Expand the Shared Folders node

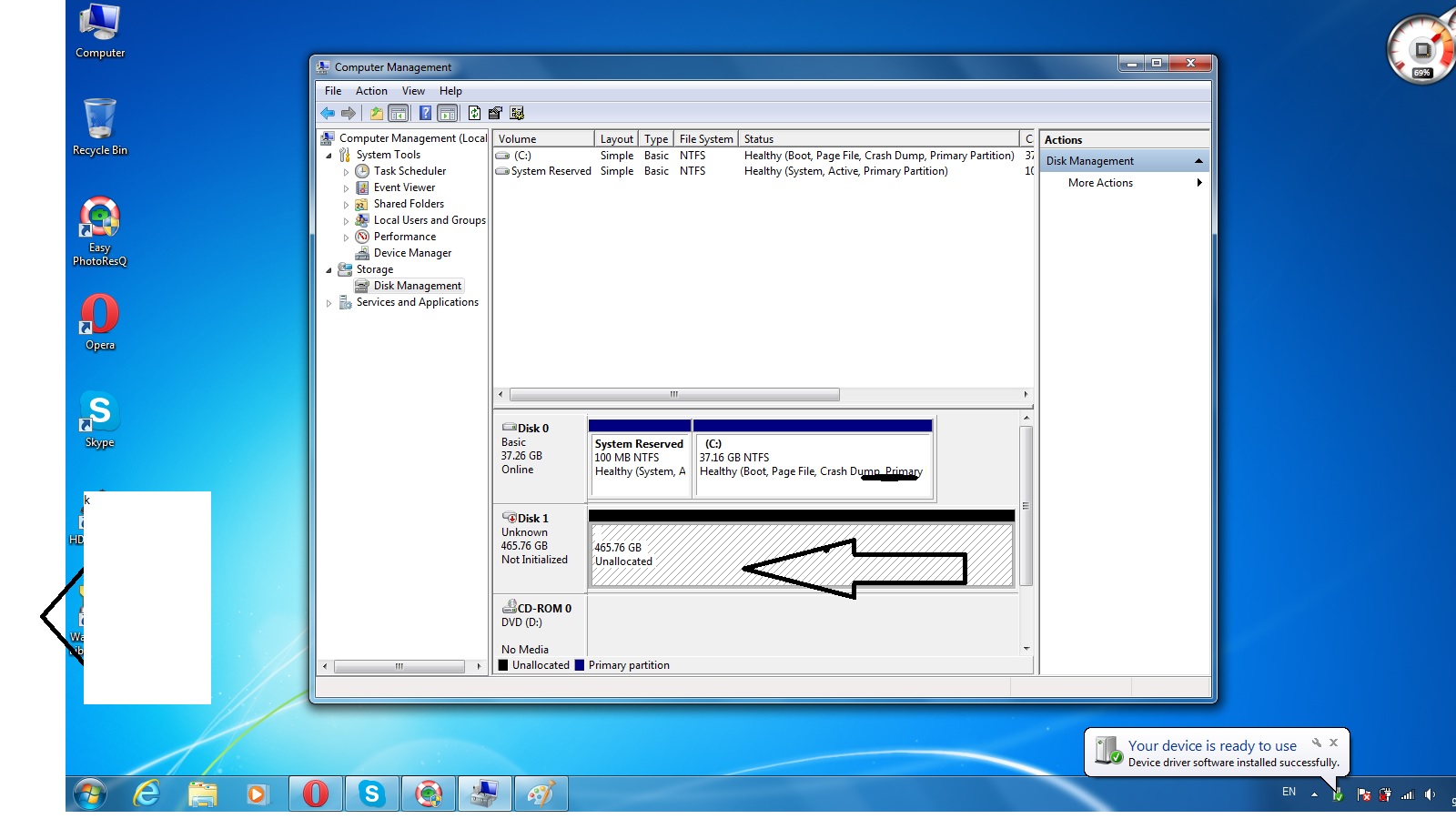point(346,205)
